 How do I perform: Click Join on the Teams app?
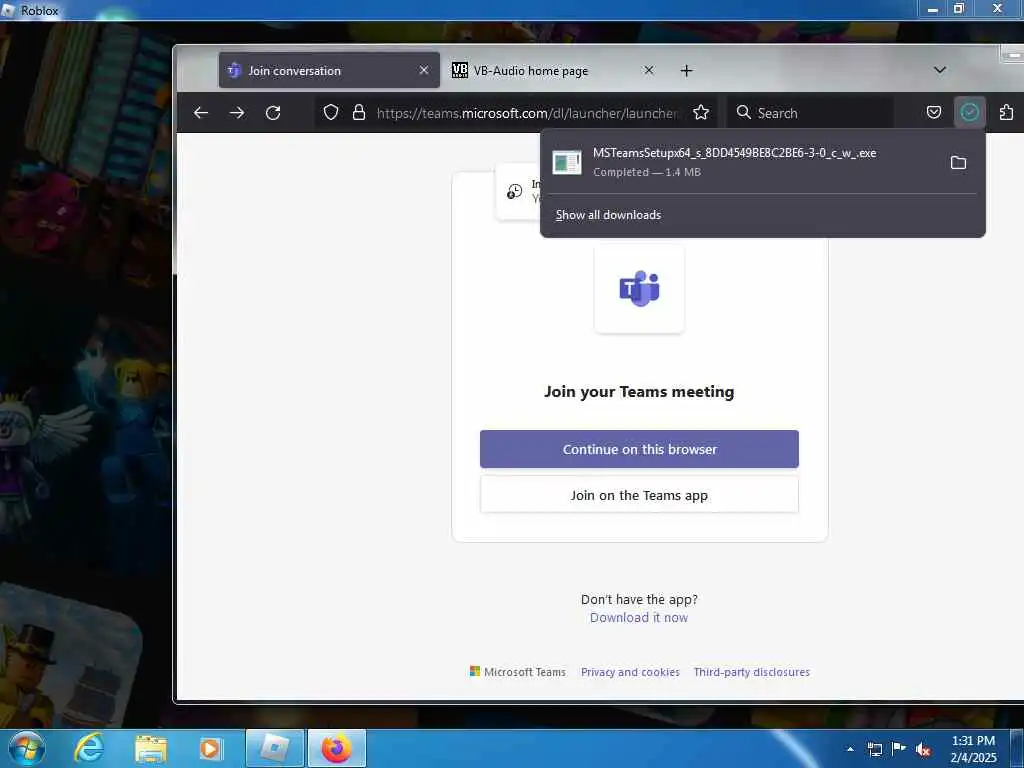pyautogui.click(x=639, y=495)
